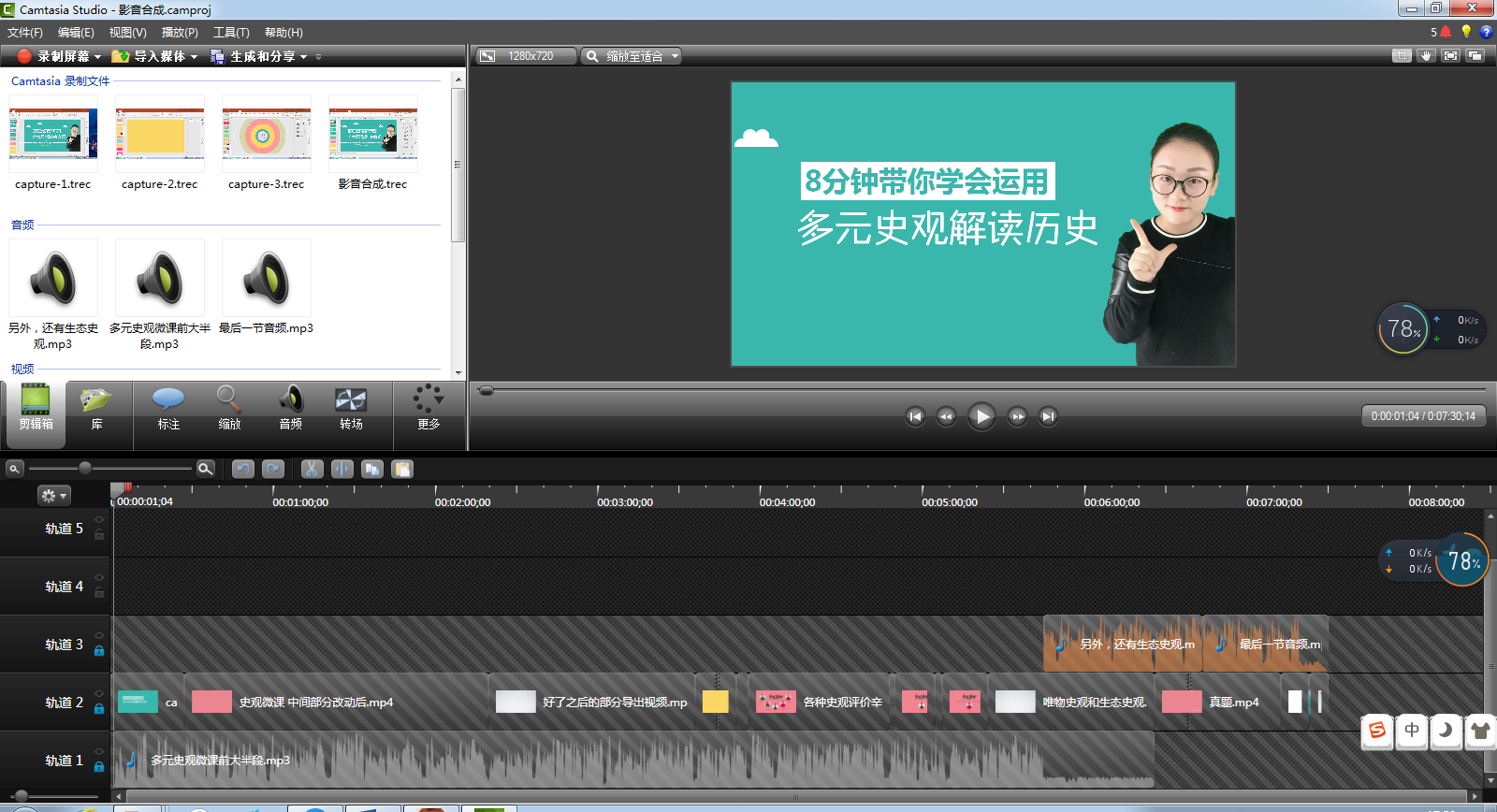Lock 轨道 5 with its padlock icon
1497x812 pixels.
click(99, 534)
